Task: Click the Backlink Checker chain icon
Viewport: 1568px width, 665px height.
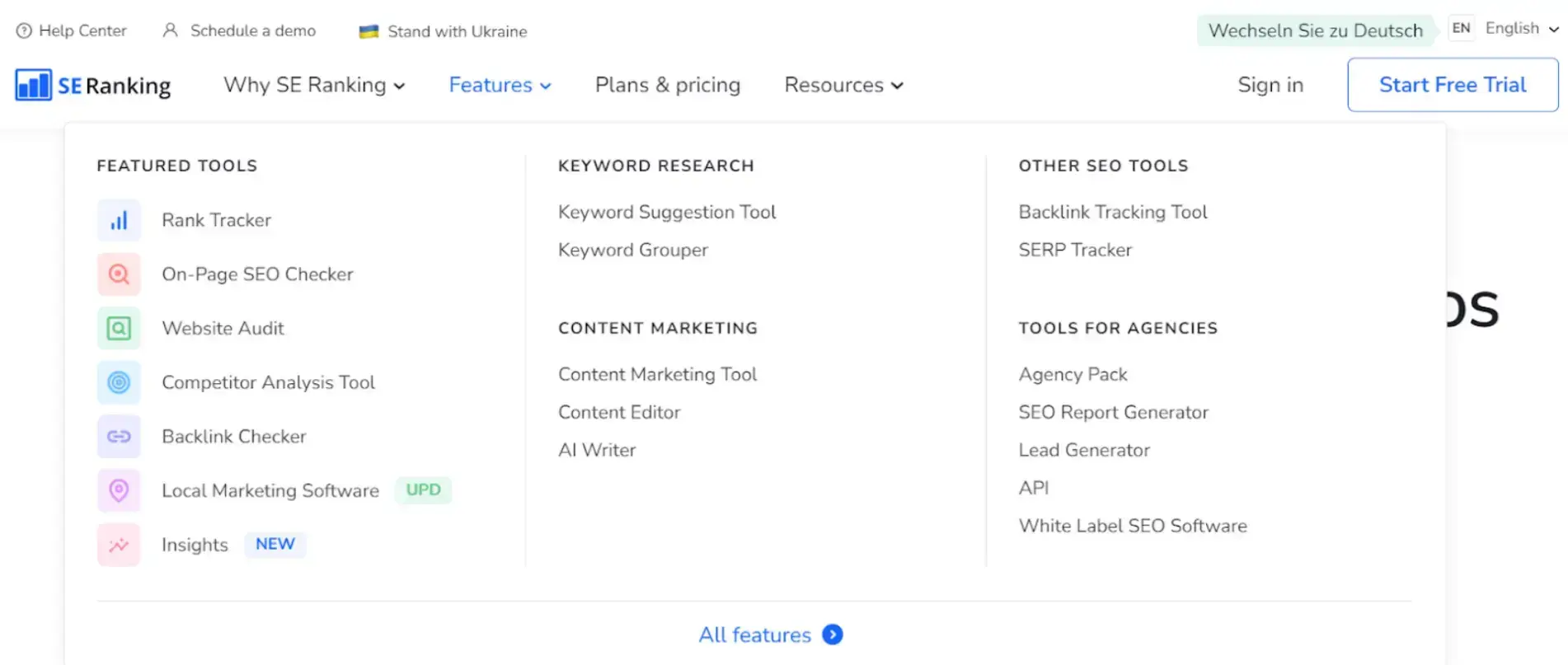Action: coord(119,437)
